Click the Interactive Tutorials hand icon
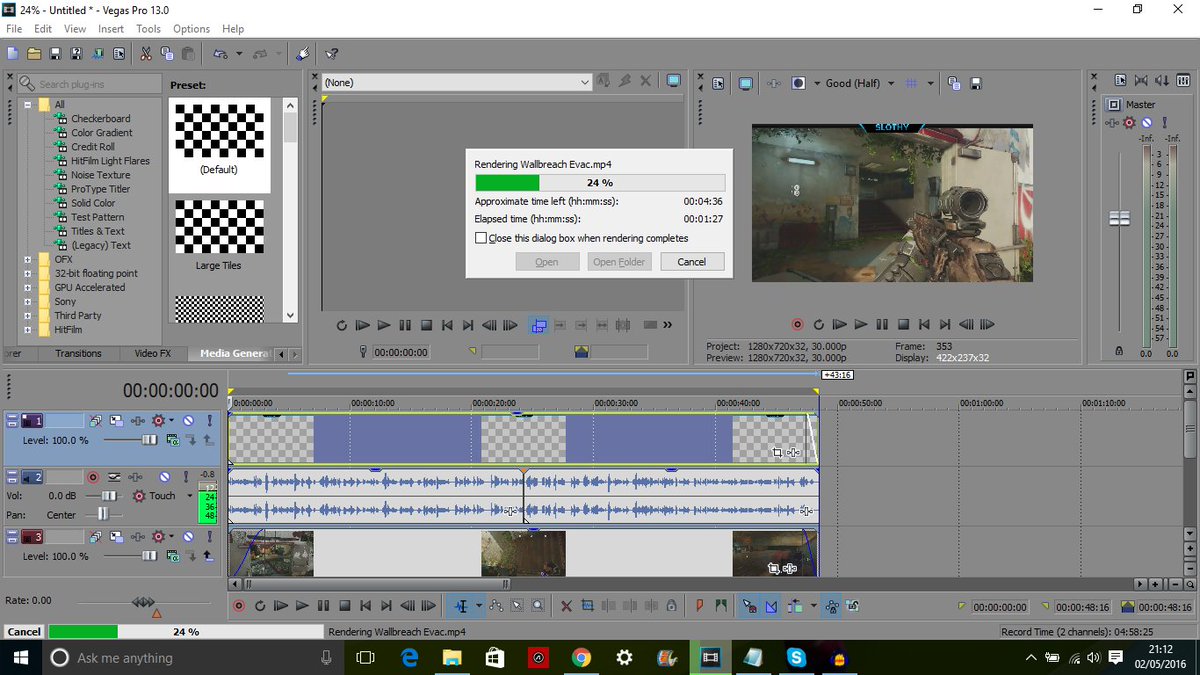Image resolution: width=1200 pixels, height=675 pixels. pyautogui.click(x=303, y=54)
